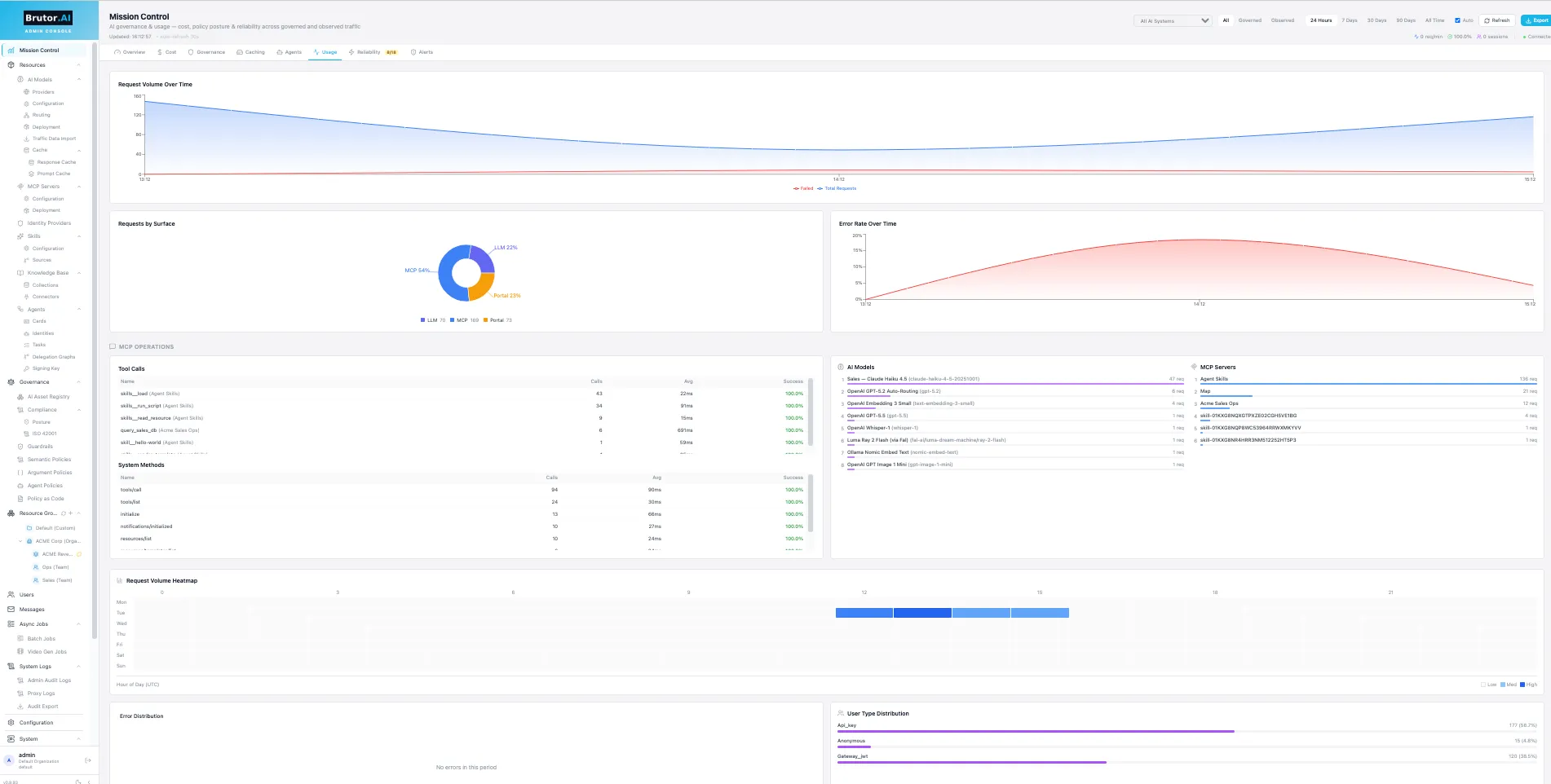Collapse the sidebar Governance section chevron
The image size is (1551, 784).
79,382
